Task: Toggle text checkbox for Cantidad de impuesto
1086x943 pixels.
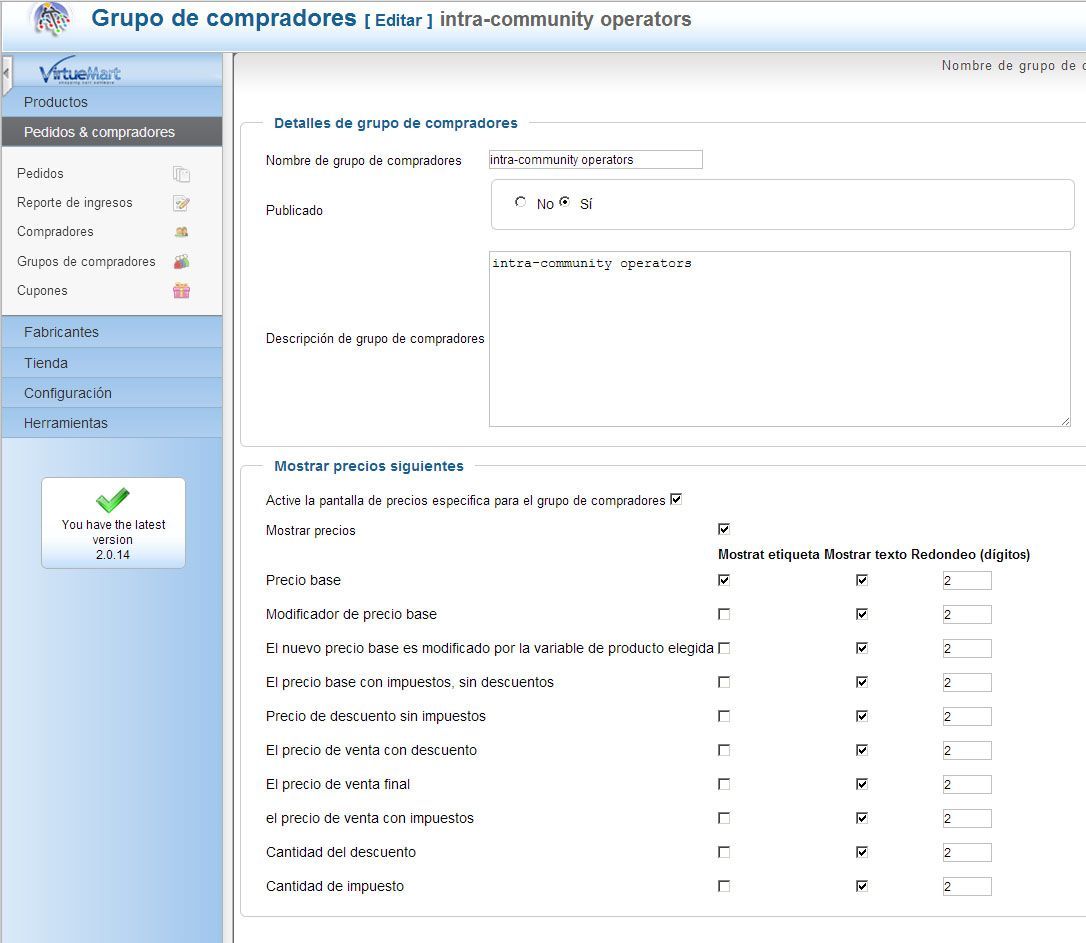Action: click(x=862, y=886)
